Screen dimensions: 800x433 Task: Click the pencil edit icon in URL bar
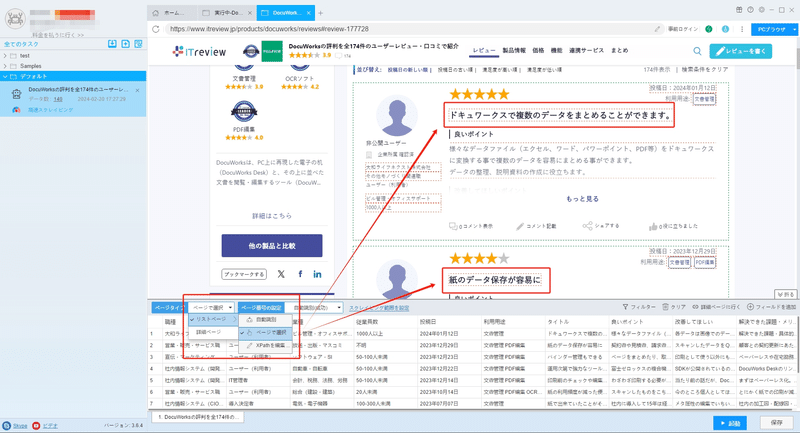(x=658, y=29)
